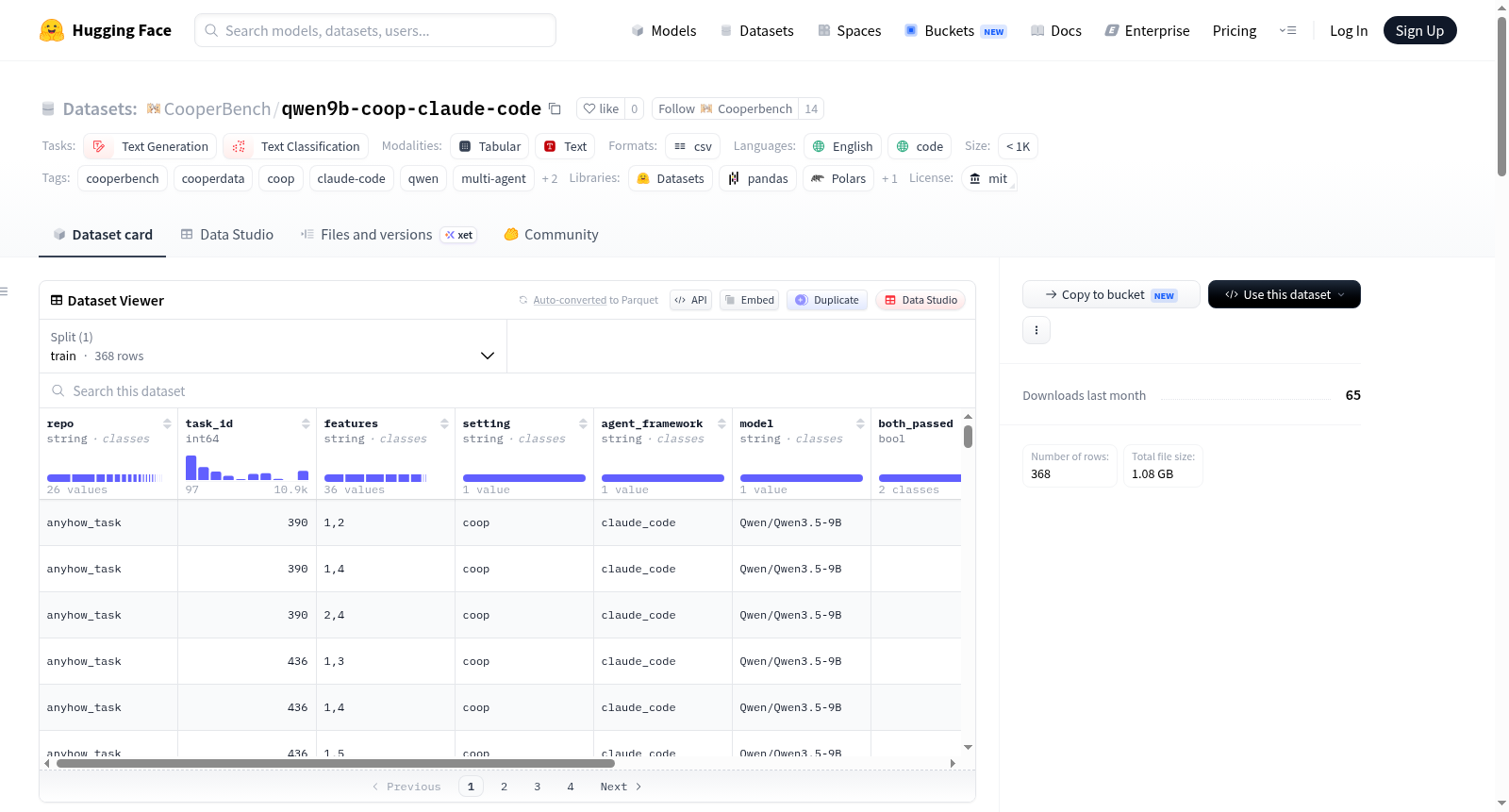Open the Community tab
1509x812 pixels.
tap(551, 235)
